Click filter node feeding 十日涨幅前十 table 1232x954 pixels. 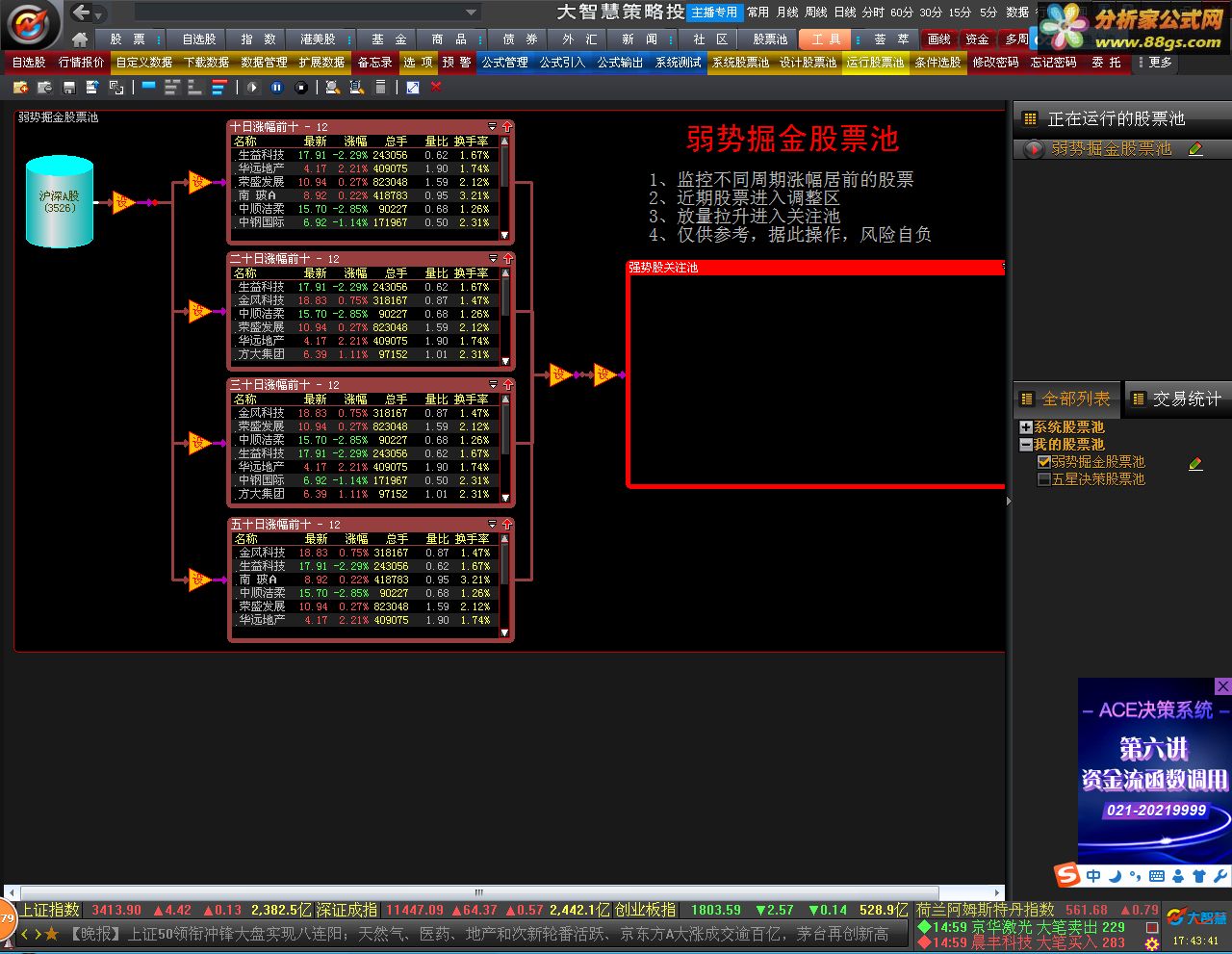pos(200,181)
